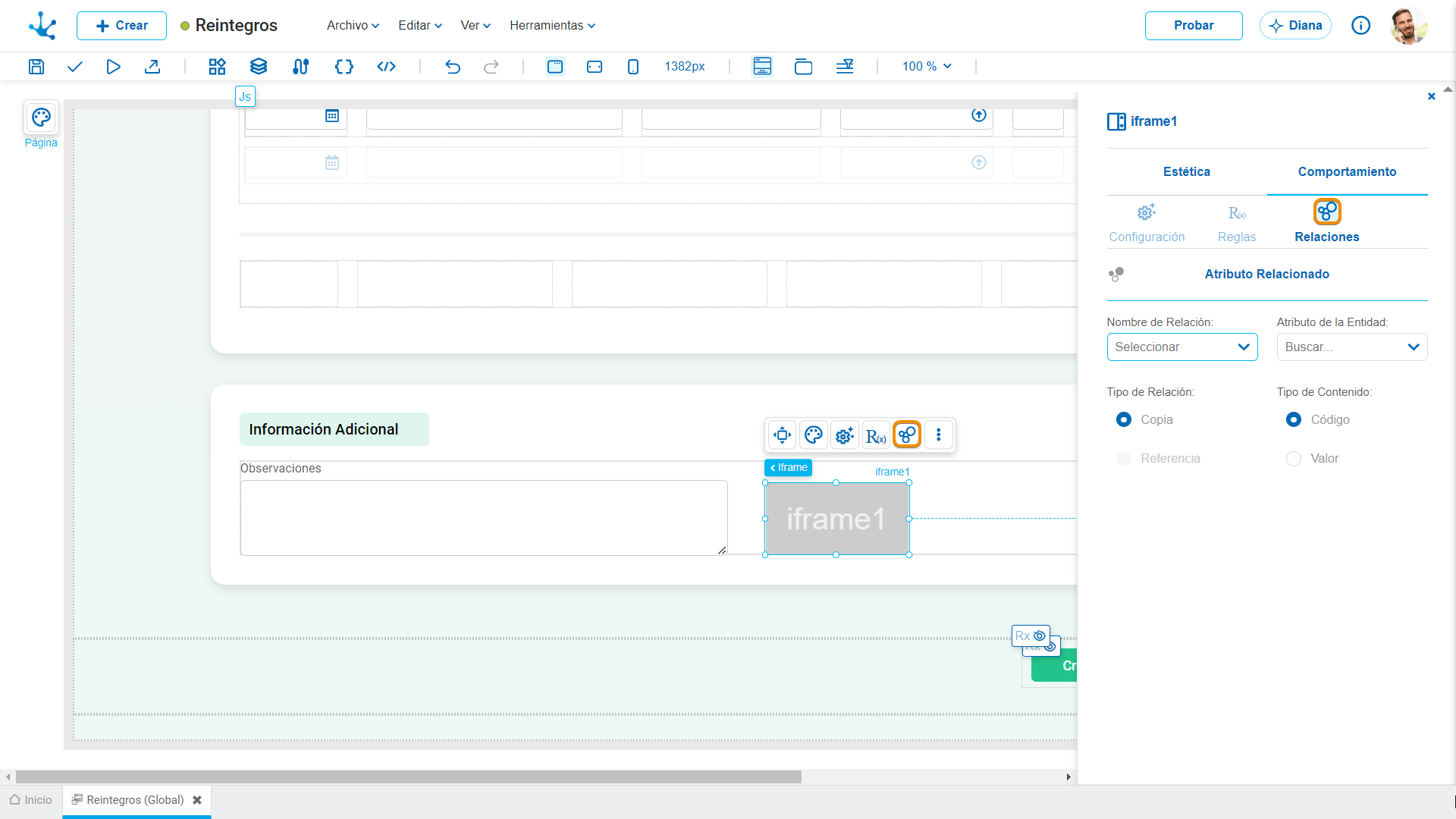
Task: Select the Valor content type radio
Action: tap(1294, 459)
